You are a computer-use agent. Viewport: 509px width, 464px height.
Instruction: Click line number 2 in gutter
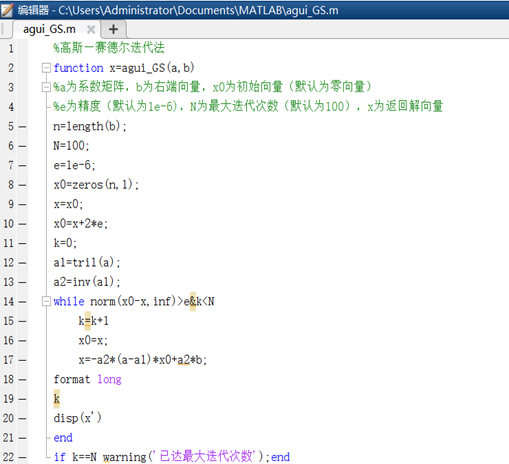[11, 68]
